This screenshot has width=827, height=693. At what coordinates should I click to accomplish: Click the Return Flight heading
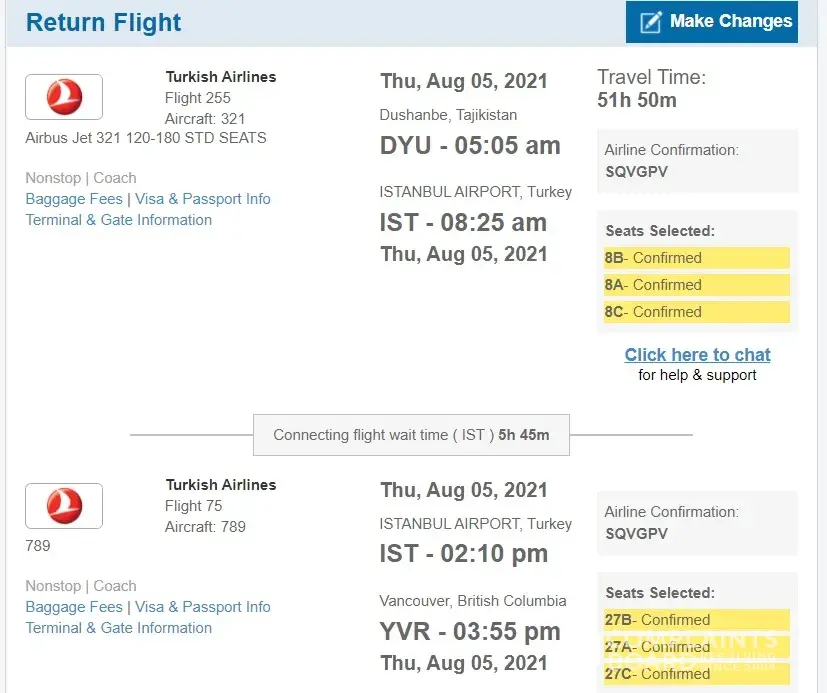point(104,22)
